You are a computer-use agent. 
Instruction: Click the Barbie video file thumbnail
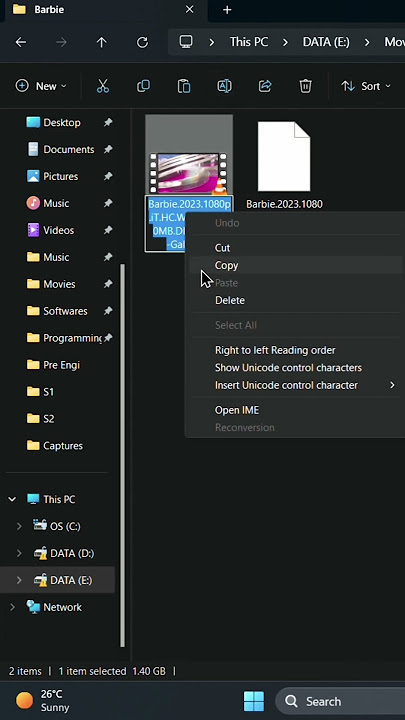click(189, 173)
